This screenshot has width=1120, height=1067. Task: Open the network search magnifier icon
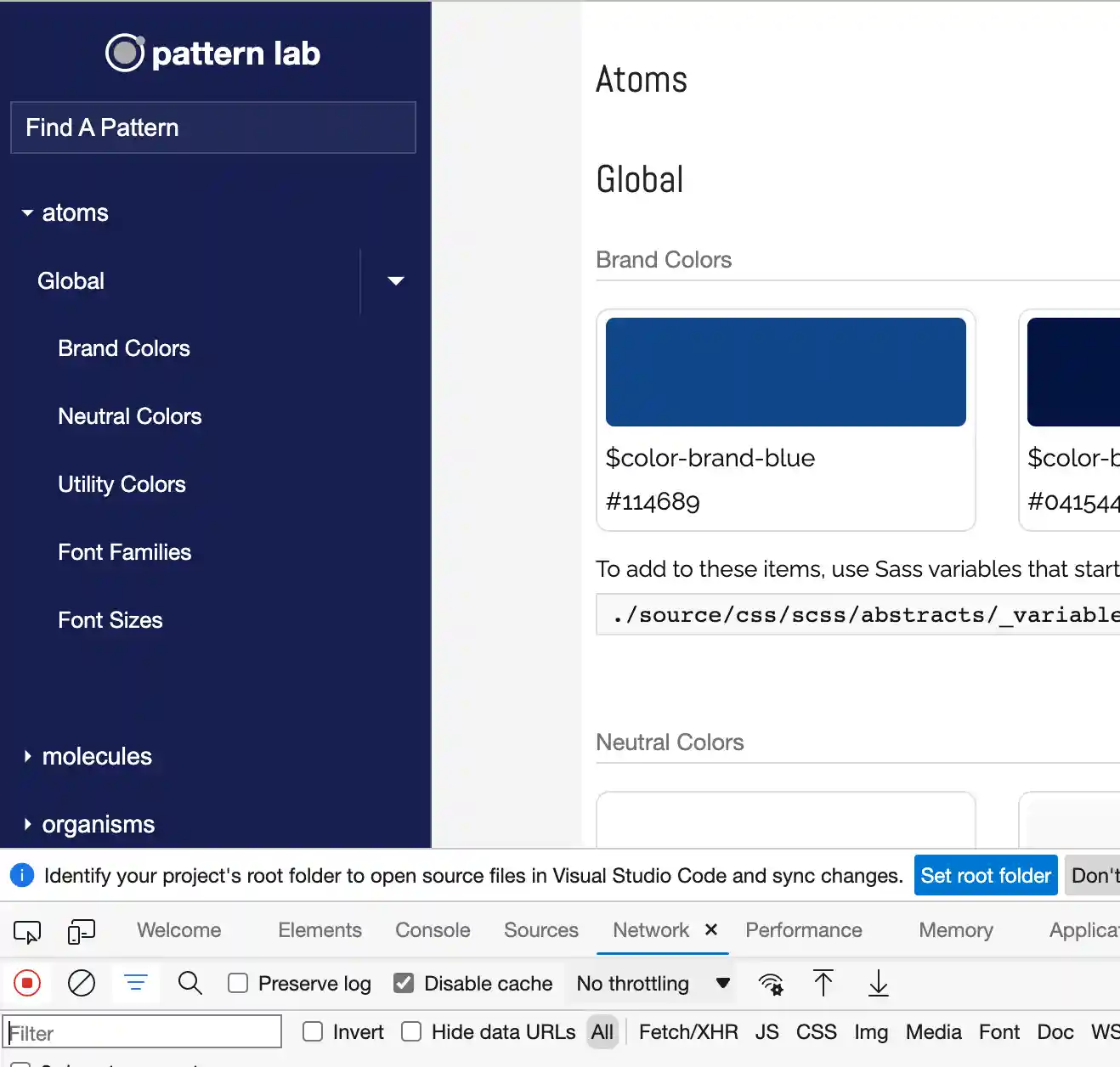click(190, 983)
